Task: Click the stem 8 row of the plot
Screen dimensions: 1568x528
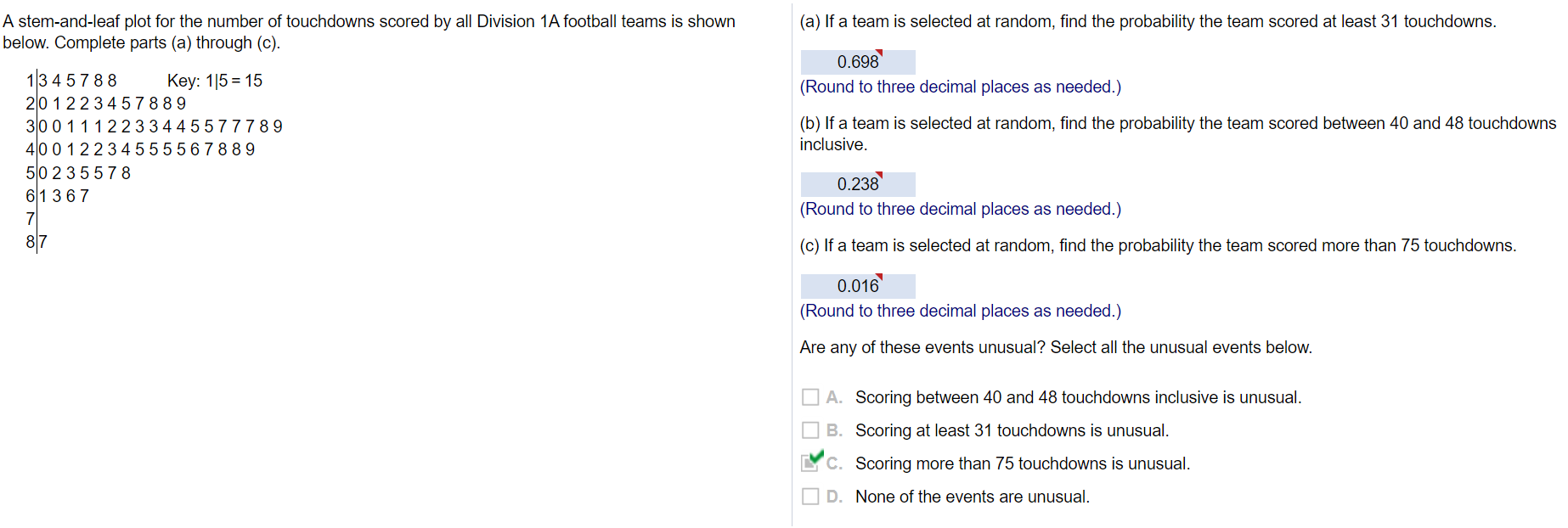Action: (x=34, y=241)
